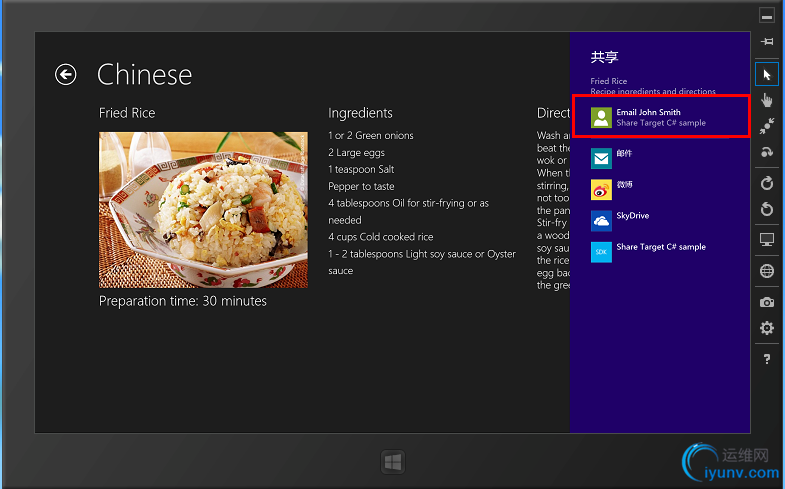Click '2 Large eggs' ingredient

pos(356,153)
